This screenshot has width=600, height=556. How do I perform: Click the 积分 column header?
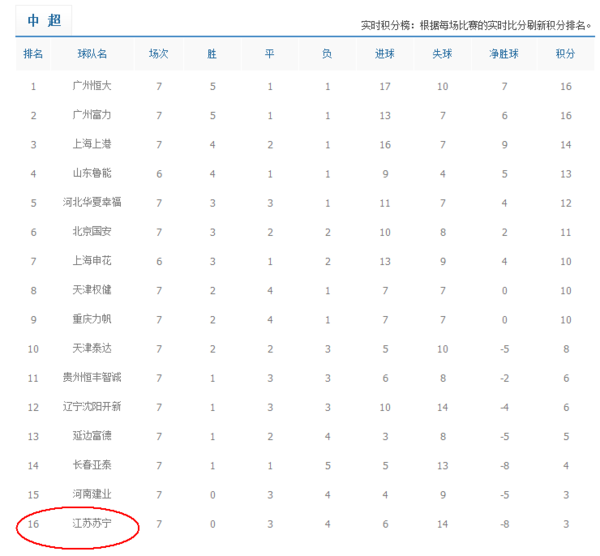pyautogui.click(x=566, y=54)
